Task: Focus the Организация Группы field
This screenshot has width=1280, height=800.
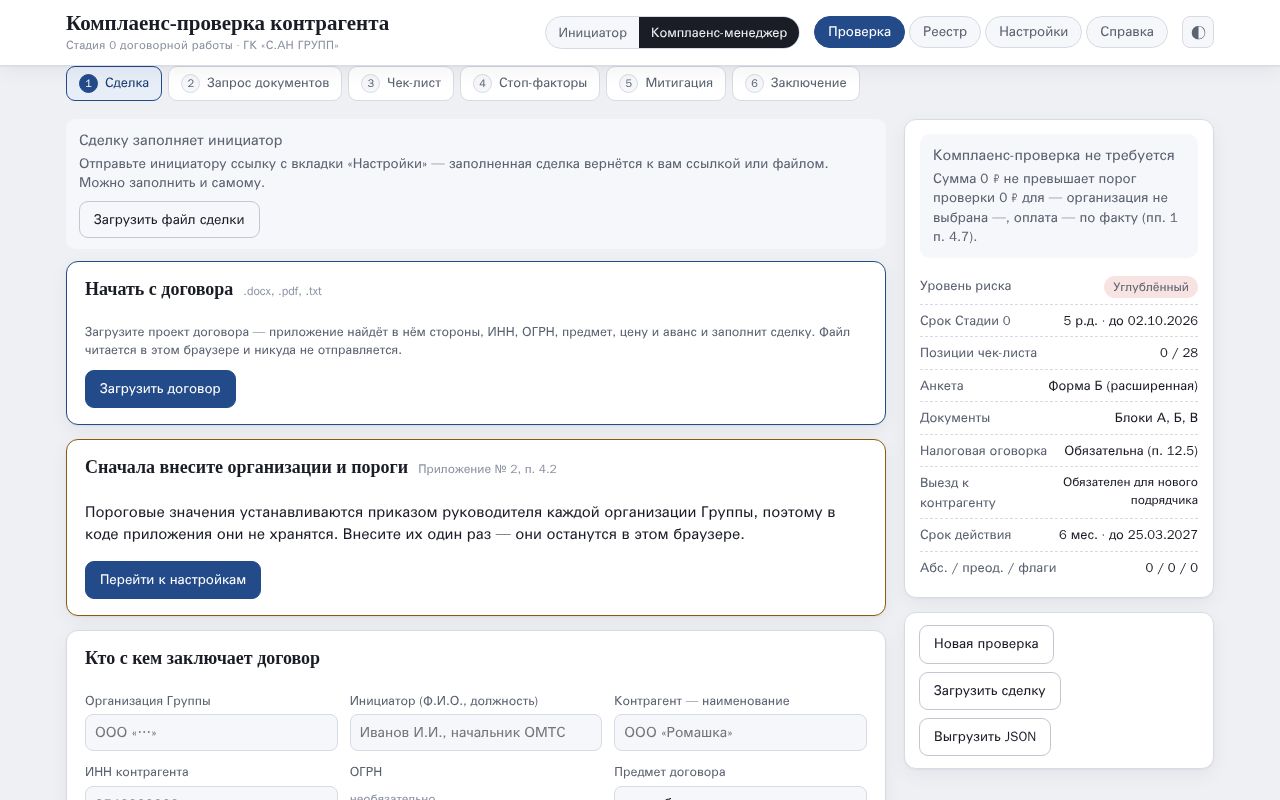Action: [x=211, y=732]
